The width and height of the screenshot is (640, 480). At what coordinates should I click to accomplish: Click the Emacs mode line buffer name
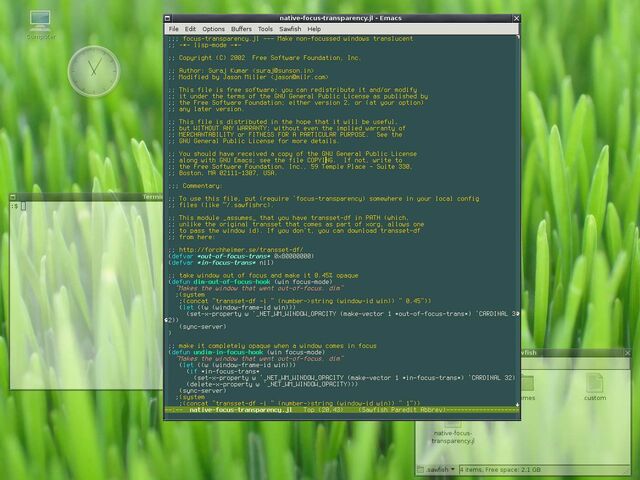coord(241,410)
